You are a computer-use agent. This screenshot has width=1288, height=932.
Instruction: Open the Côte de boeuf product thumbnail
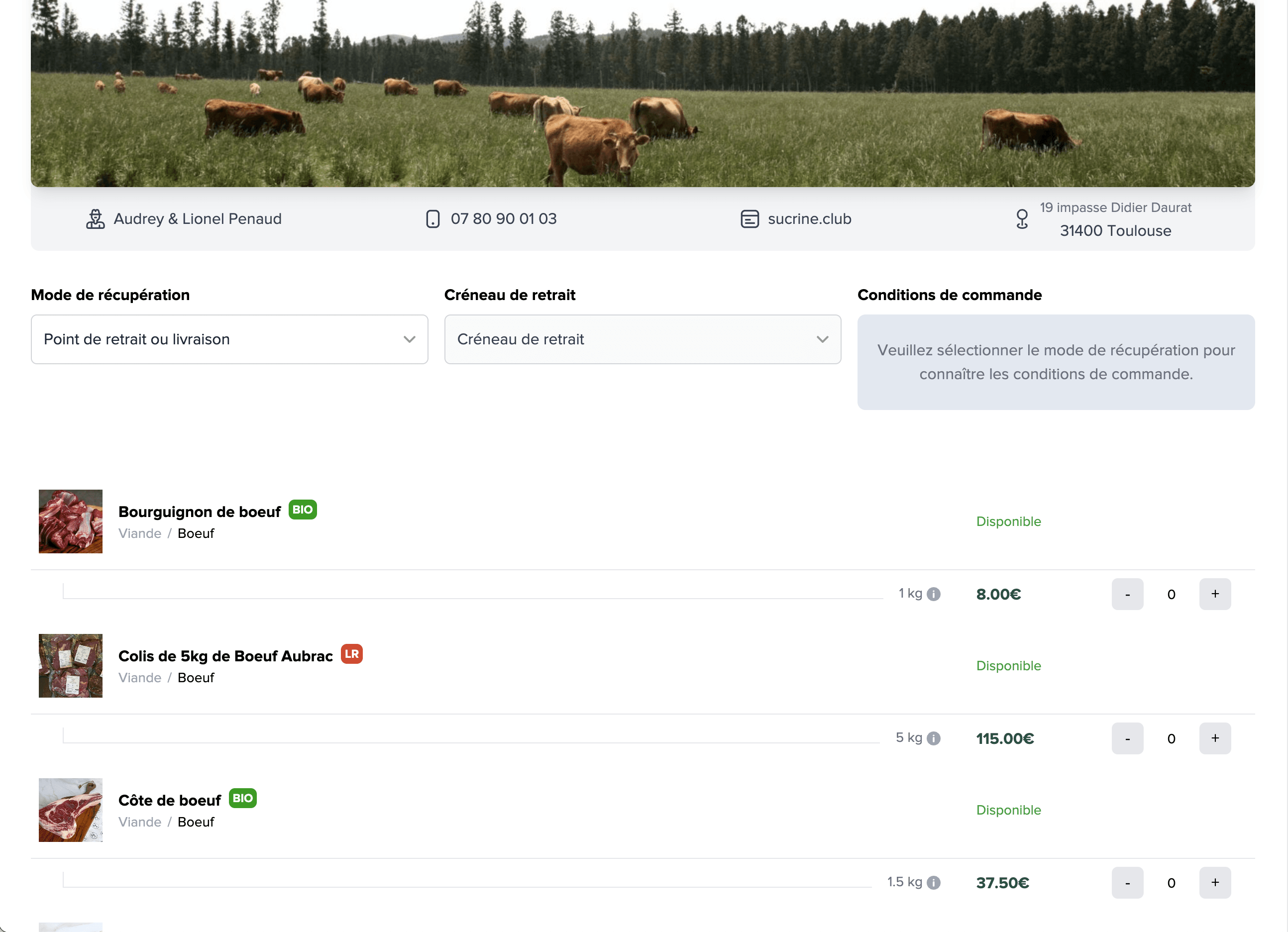tap(70, 810)
